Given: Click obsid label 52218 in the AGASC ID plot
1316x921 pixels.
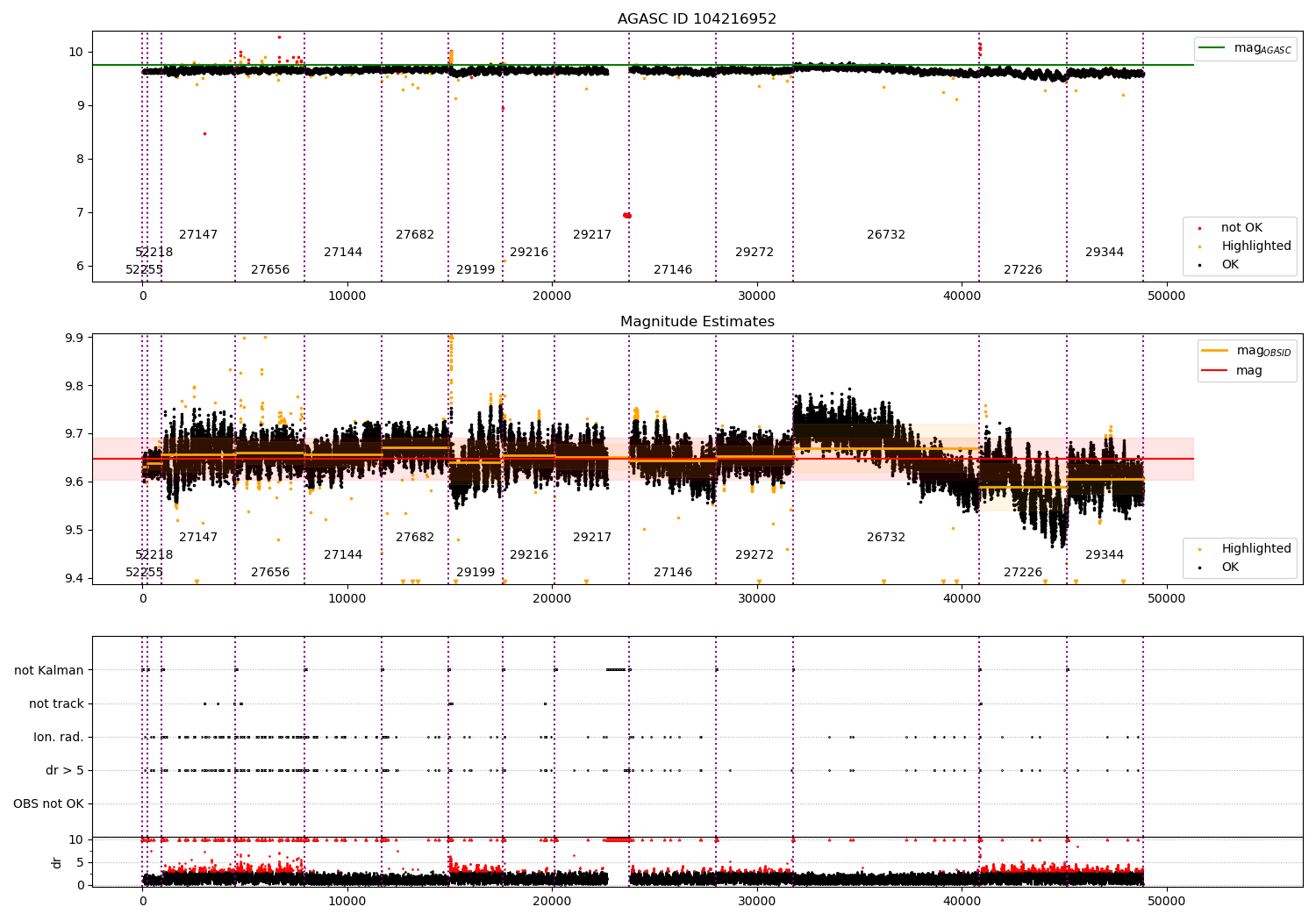Looking at the screenshot, I should click(x=154, y=252).
